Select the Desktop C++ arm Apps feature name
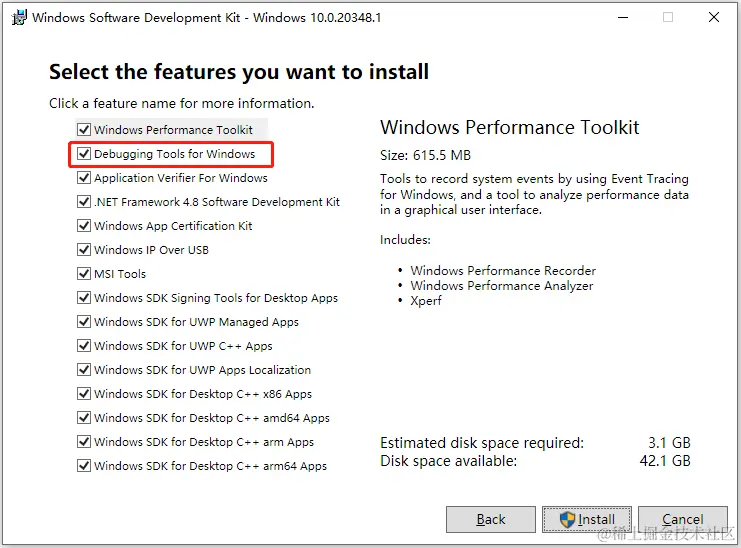741x548 pixels. pos(204,442)
